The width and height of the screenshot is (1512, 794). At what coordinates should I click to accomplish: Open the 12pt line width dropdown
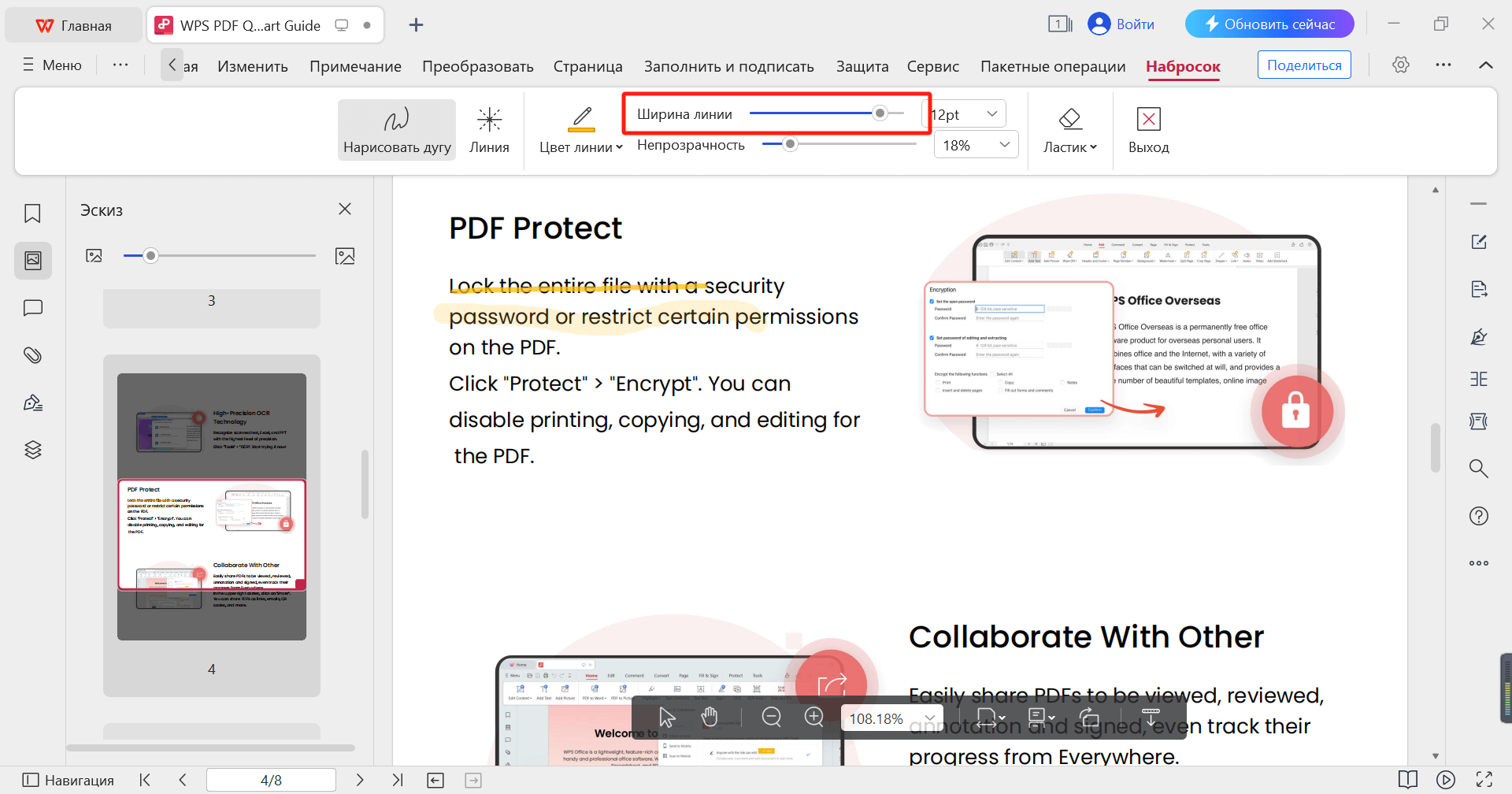tap(991, 113)
